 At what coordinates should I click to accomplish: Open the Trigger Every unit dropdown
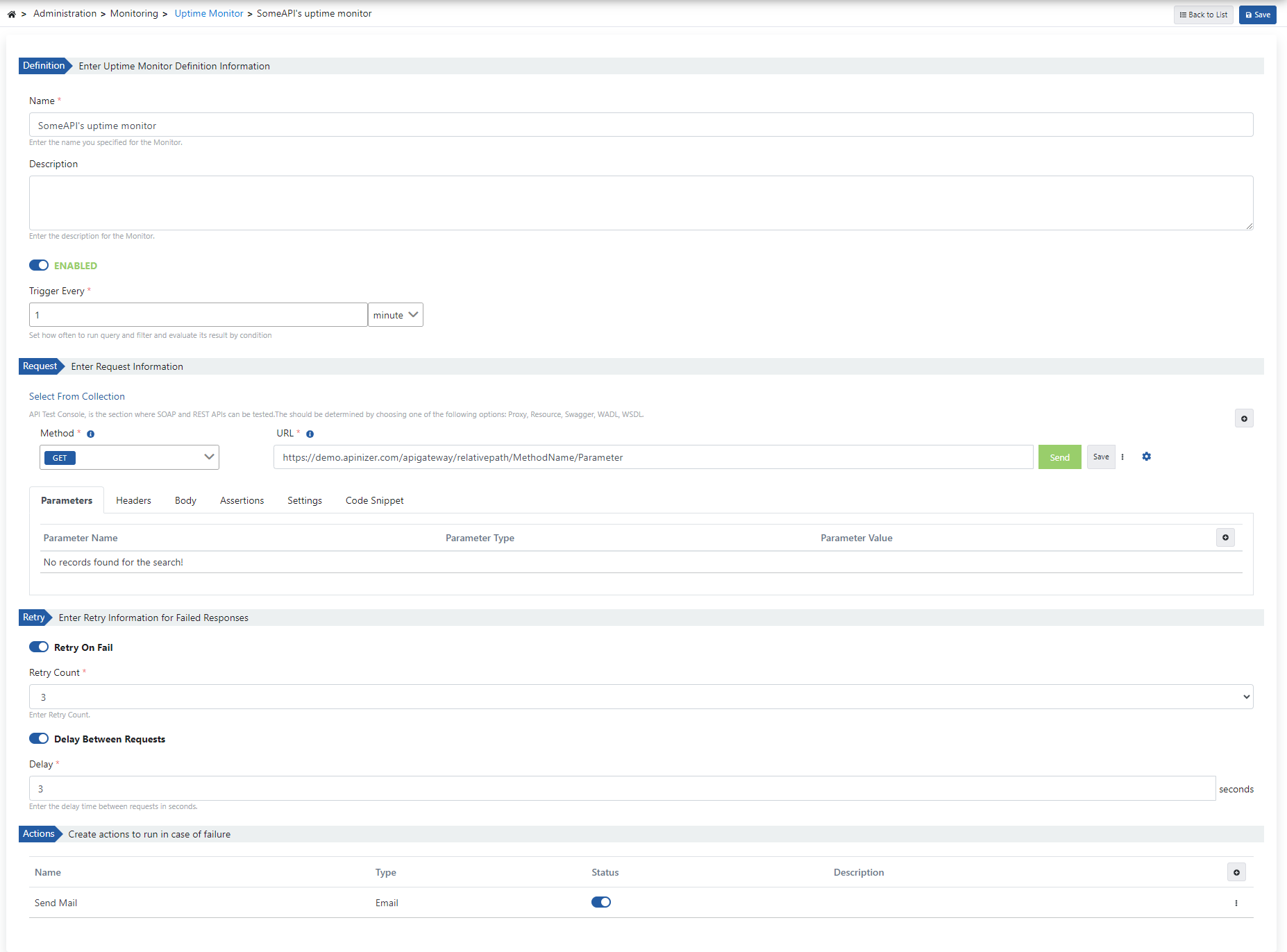pyautogui.click(x=395, y=314)
